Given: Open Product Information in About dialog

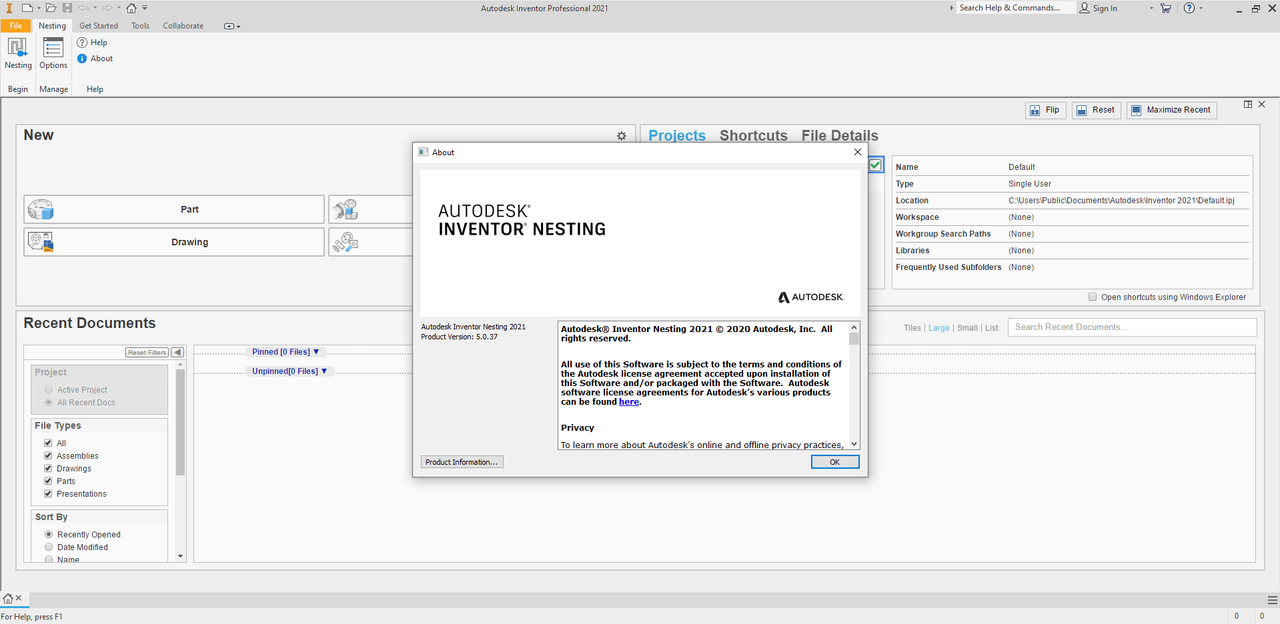Looking at the screenshot, I should (461, 462).
